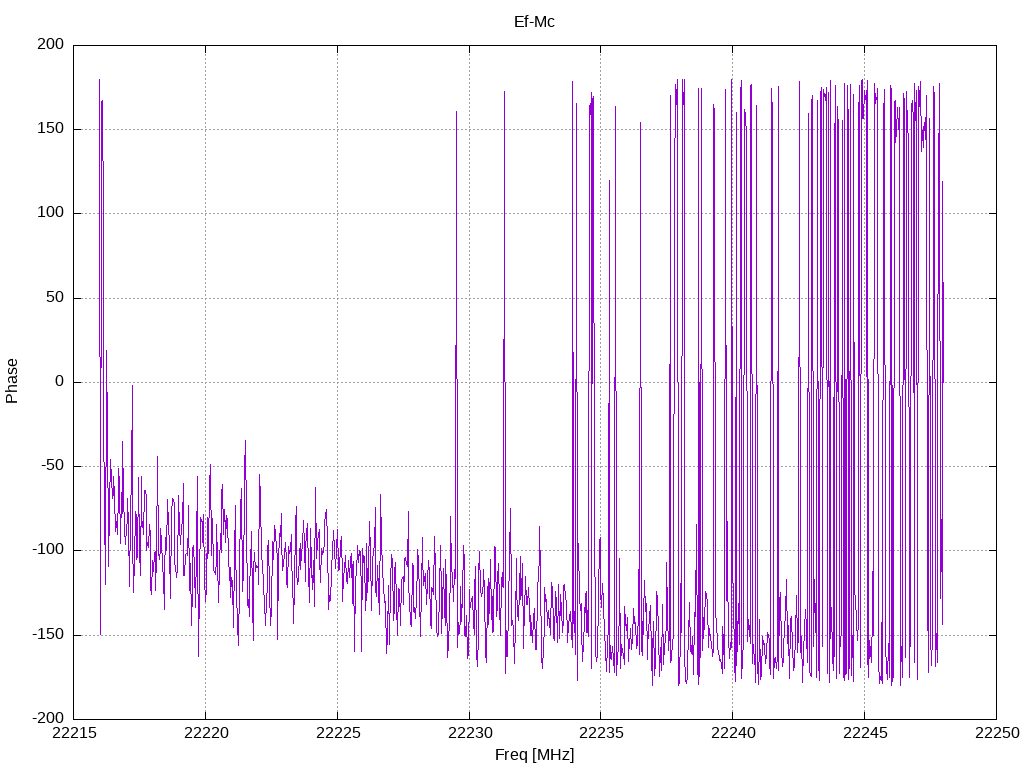Image resolution: width=1024 pixels, height=768 pixels.
Task: Click the x-axis value 22220
Action: pos(206,733)
